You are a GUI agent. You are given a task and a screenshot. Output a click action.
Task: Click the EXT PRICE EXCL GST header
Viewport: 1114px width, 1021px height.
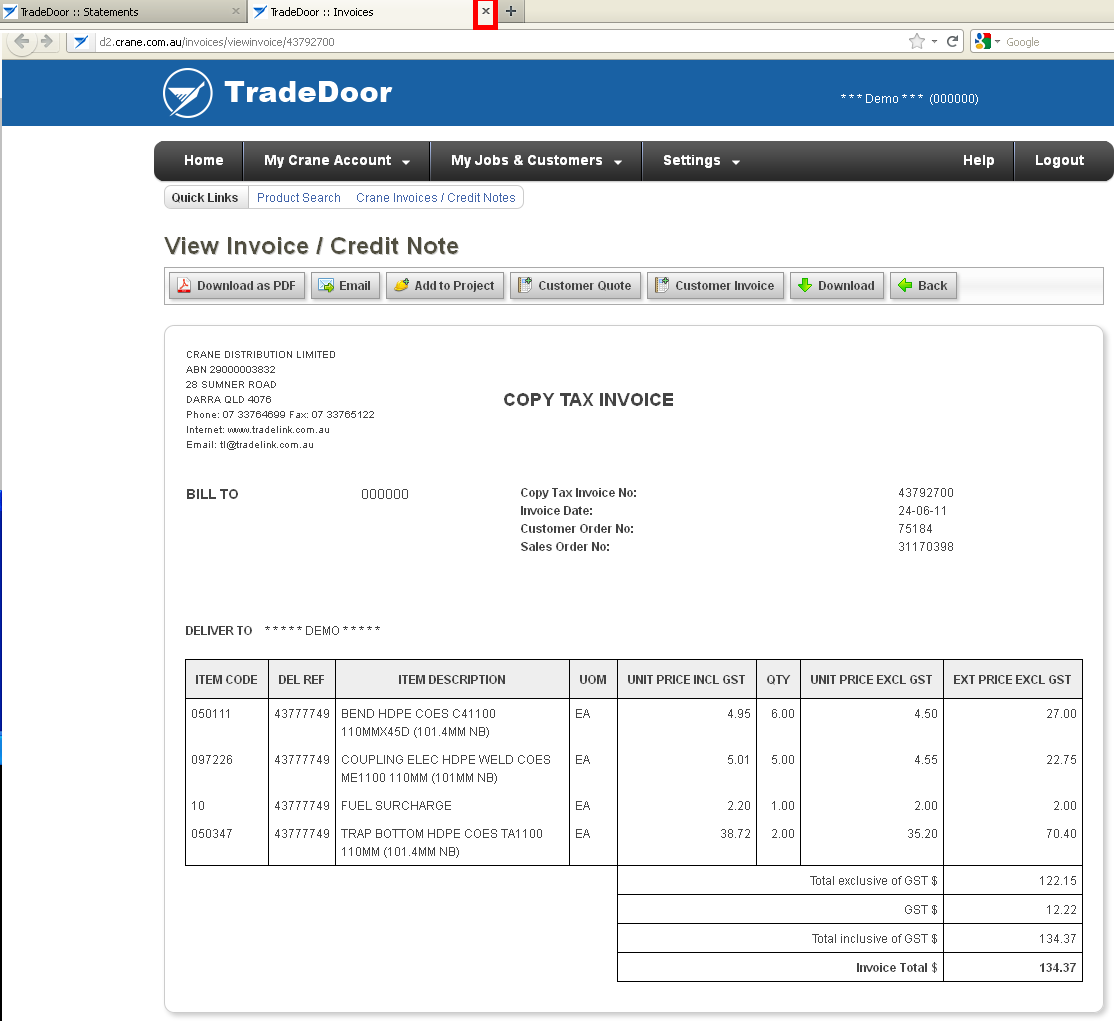pos(1012,680)
